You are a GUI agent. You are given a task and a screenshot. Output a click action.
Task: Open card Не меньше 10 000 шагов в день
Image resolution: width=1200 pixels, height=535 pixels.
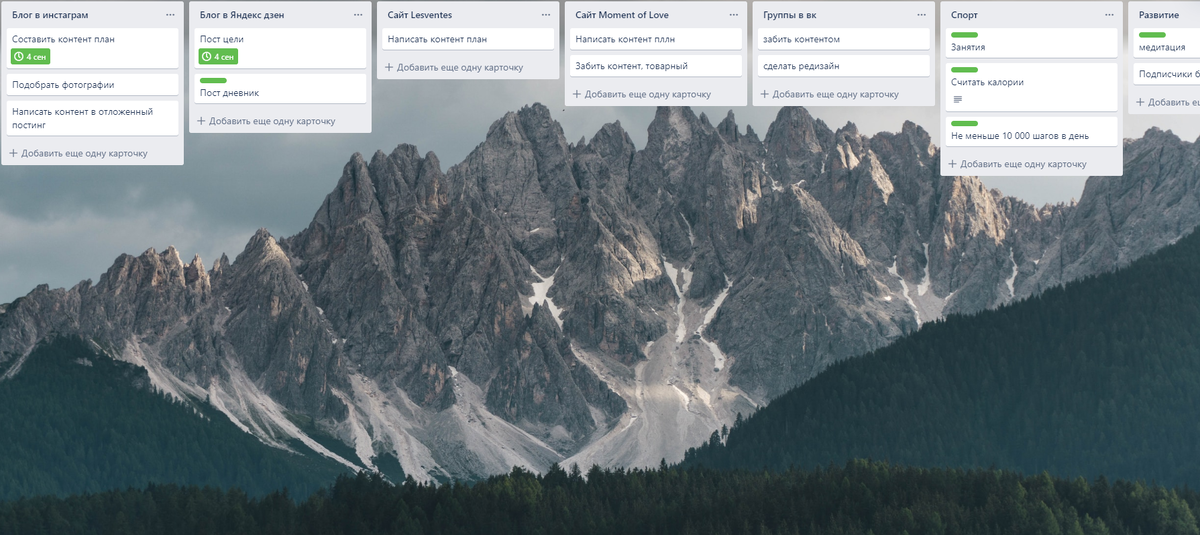tap(1031, 131)
